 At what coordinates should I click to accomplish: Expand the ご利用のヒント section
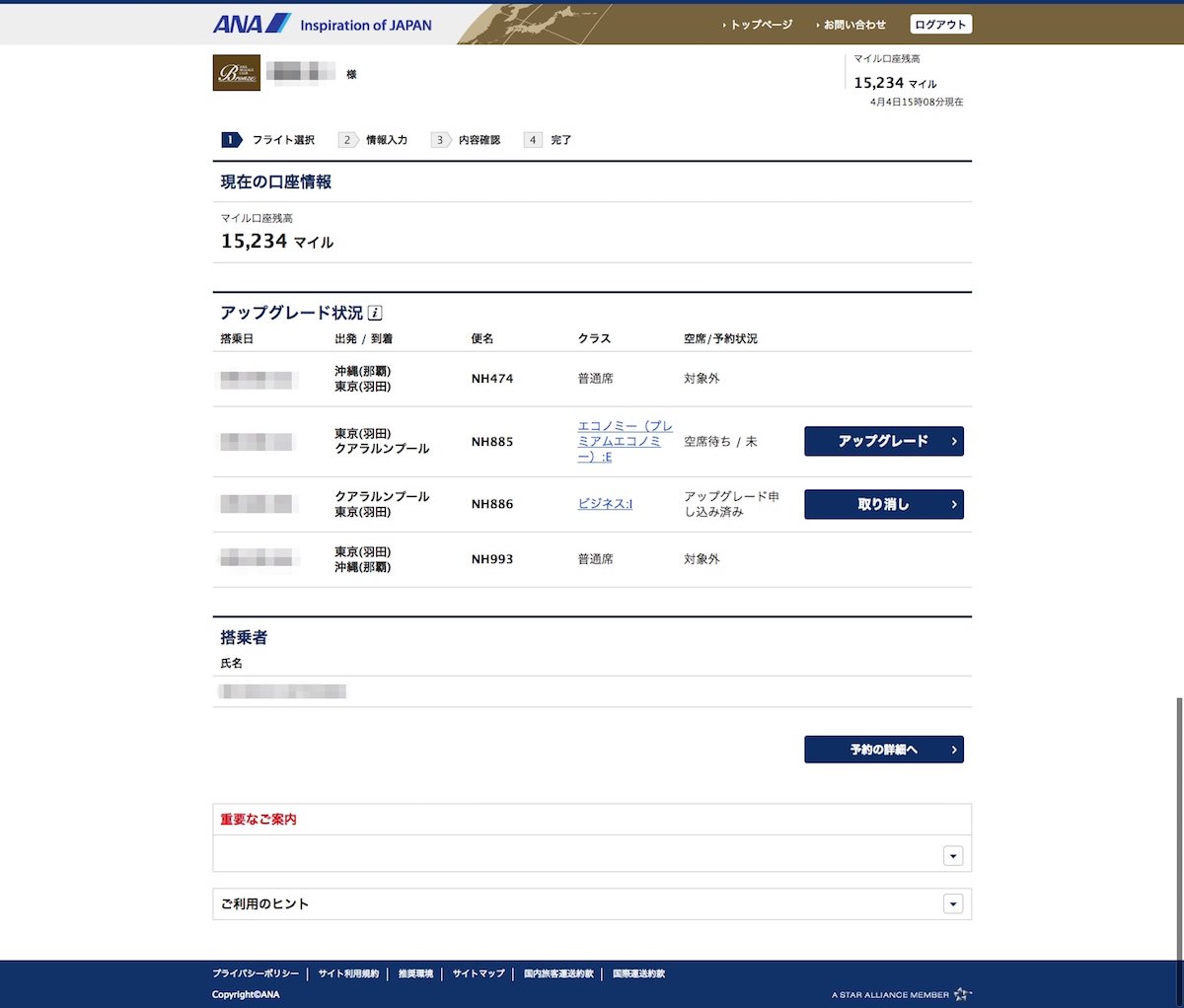[952, 903]
